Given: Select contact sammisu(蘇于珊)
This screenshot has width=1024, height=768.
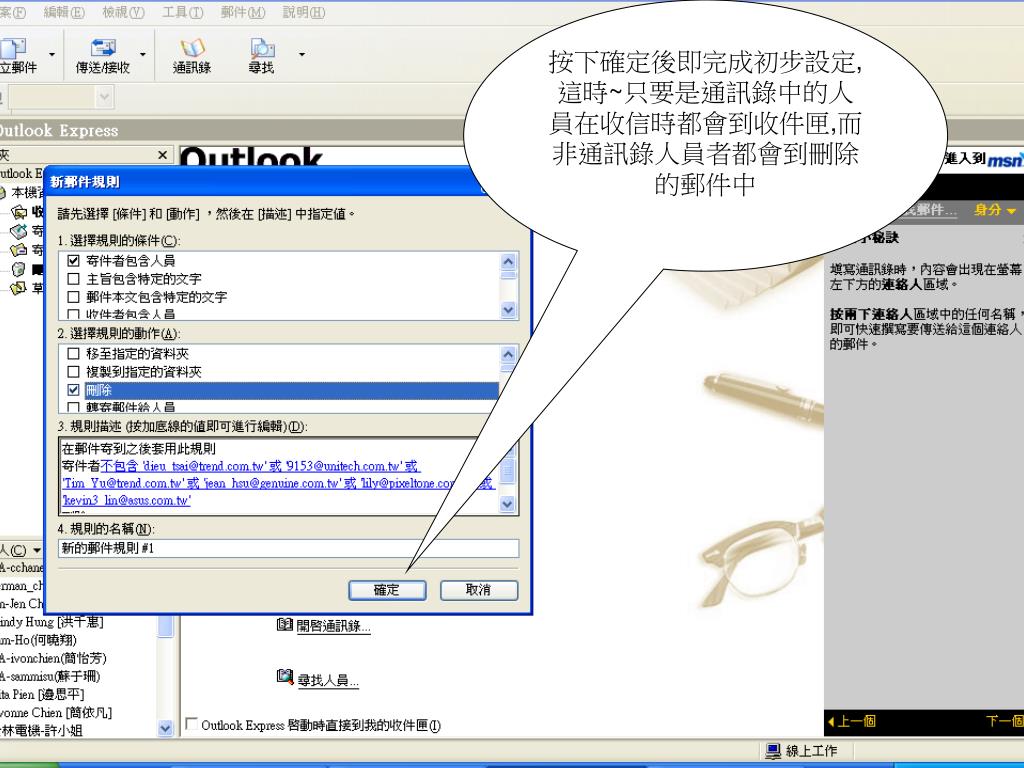Looking at the screenshot, I should (50, 676).
